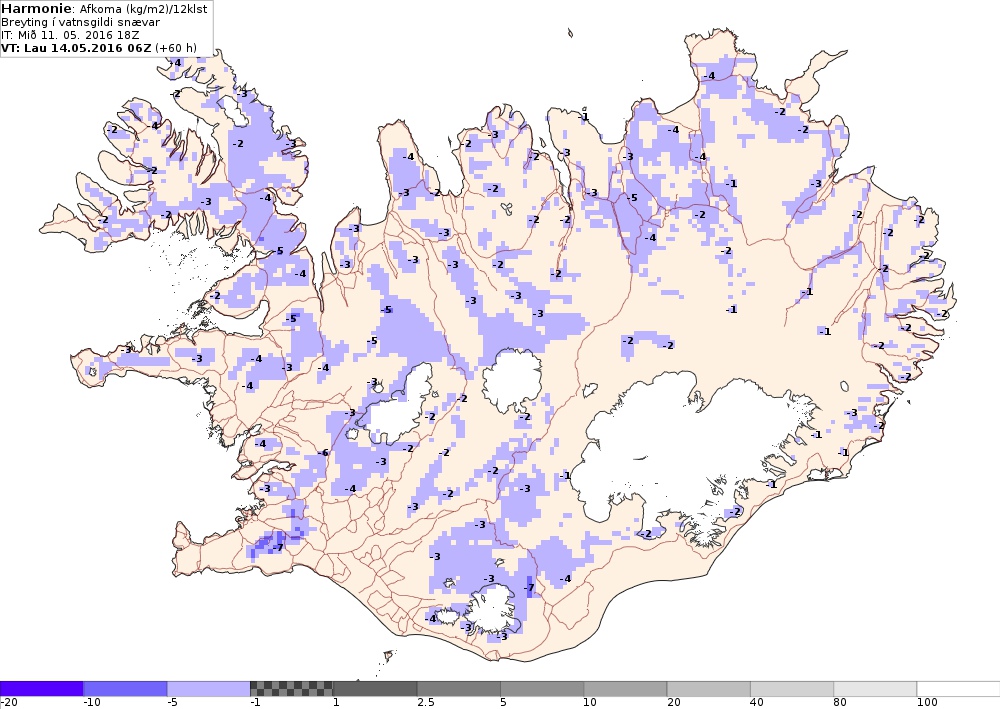Viewport: 1000px width, 709px height.
Task: Click the '100' legend scale label
Action: click(927, 703)
